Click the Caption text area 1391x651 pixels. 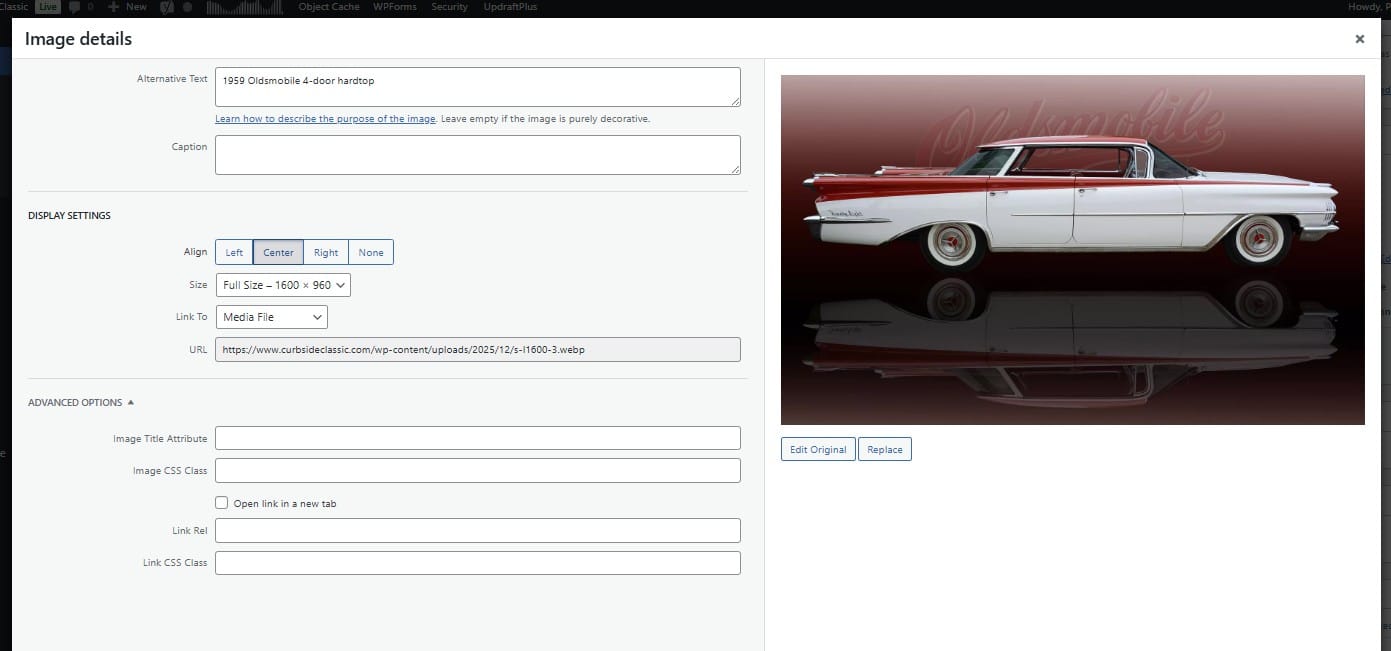coord(478,155)
